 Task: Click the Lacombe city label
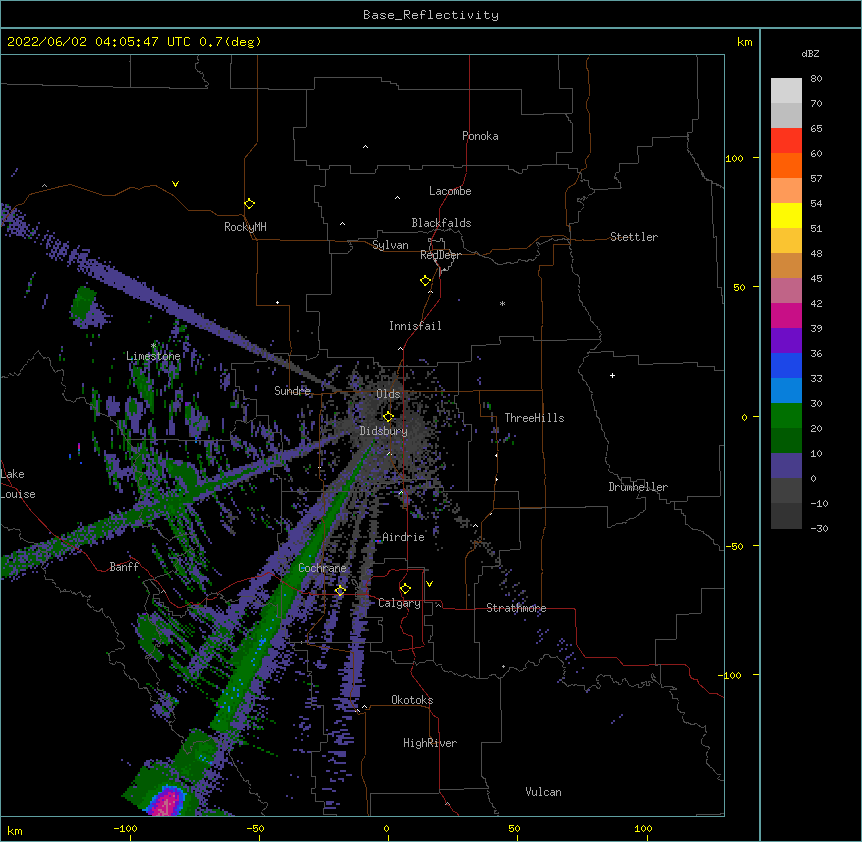coord(450,191)
